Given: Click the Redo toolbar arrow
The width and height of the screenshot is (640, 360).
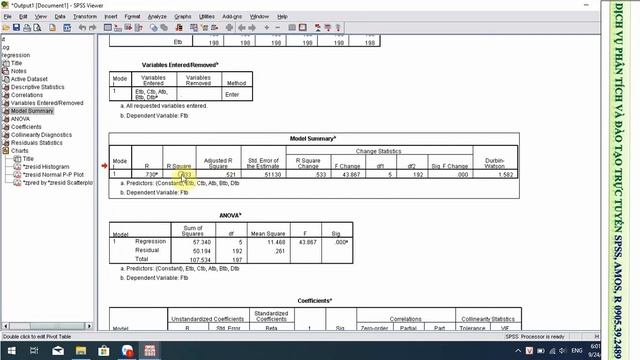Looking at the screenshot, I should 93,28.
